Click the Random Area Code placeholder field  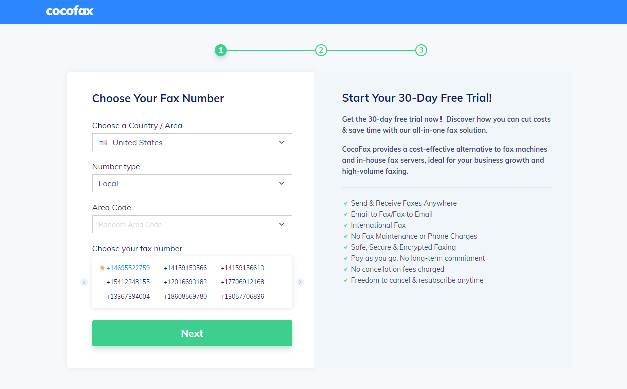pos(130,225)
